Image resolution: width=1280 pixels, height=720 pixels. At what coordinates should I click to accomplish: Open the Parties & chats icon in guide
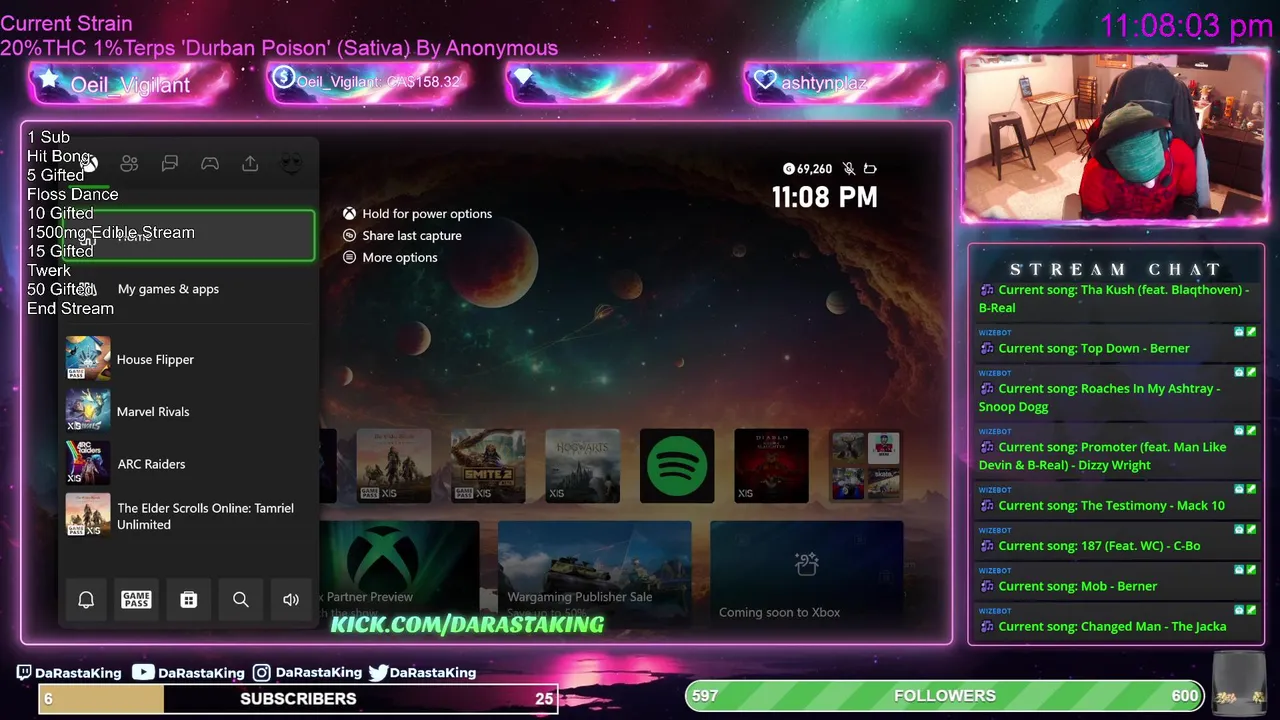170,164
